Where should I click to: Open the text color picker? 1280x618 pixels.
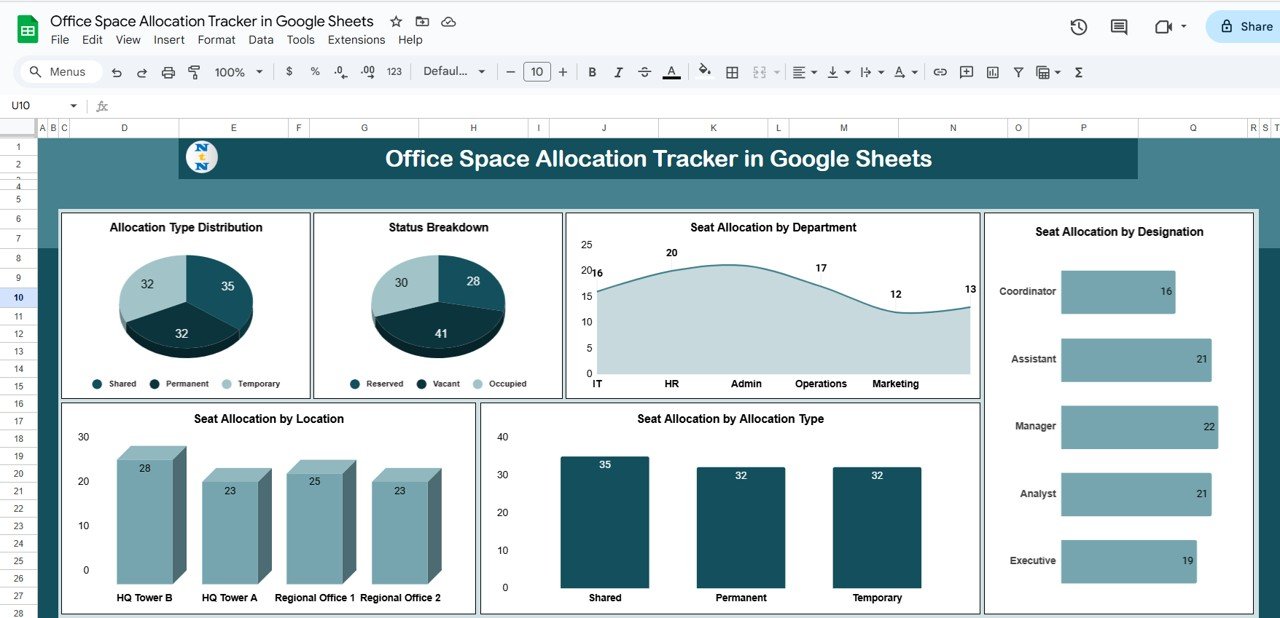pyautogui.click(x=671, y=71)
